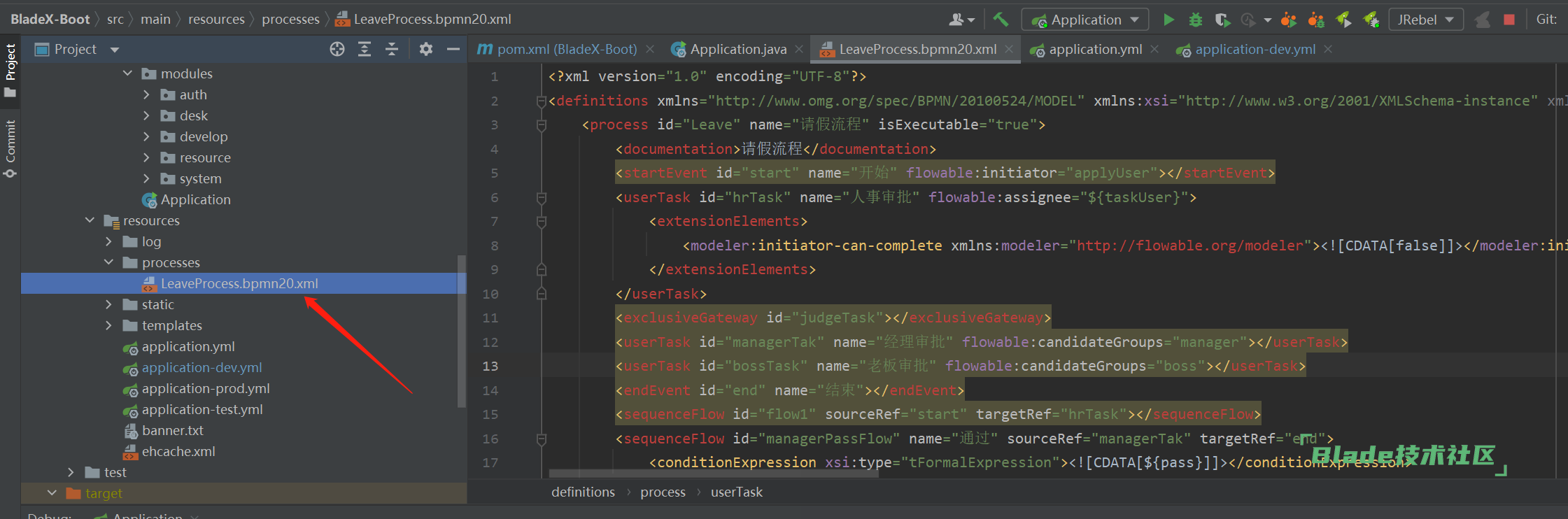Viewport: 1568px width, 519px height.
Task: Expand the templates folder
Action: coord(108,325)
